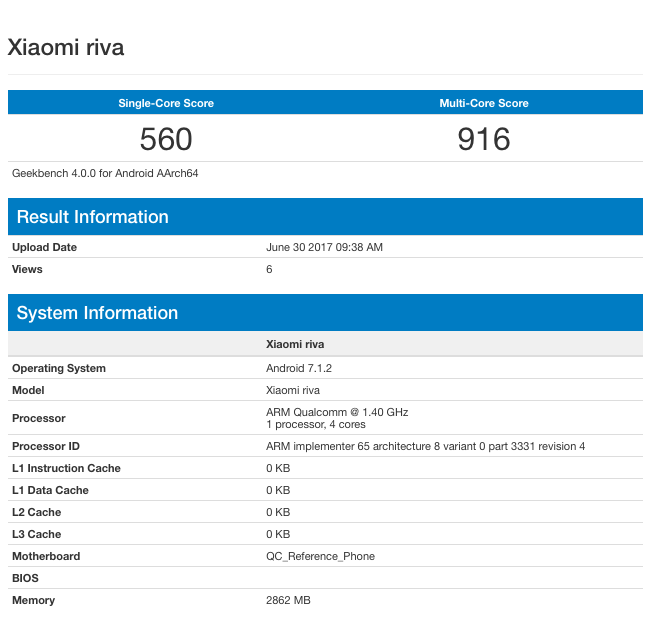Click the Multi-Core Score header
Viewport: 655px width, 624px height.
[484, 103]
